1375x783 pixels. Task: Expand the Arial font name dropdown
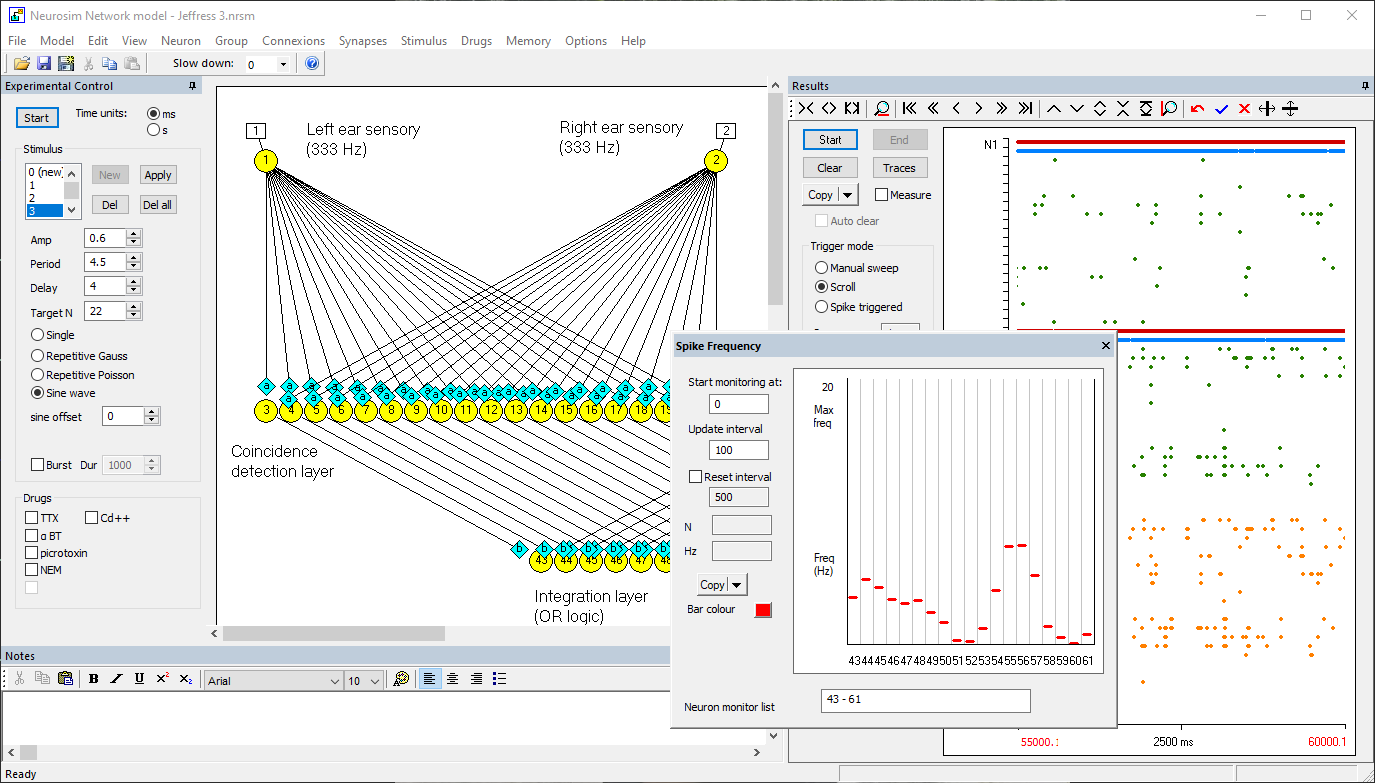(x=334, y=681)
